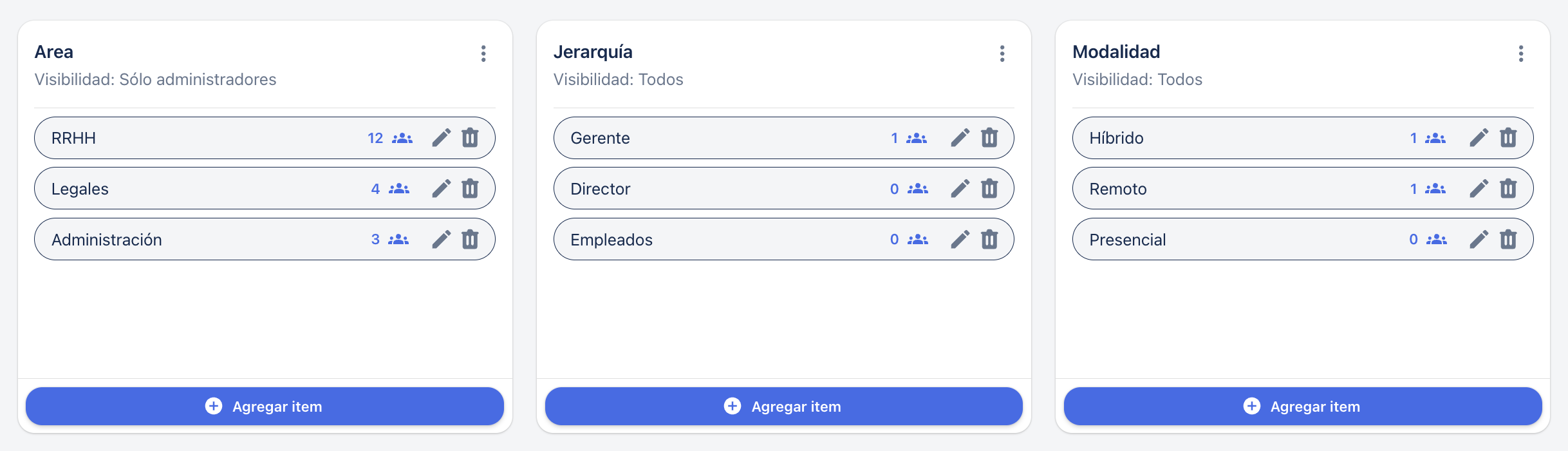
Task: Select the Empleados list row
Action: (708, 240)
